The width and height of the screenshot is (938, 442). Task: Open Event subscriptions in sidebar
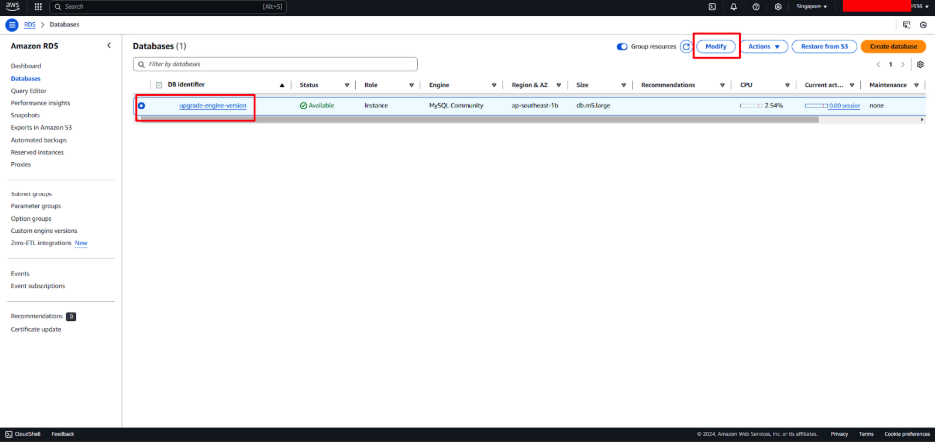point(38,286)
